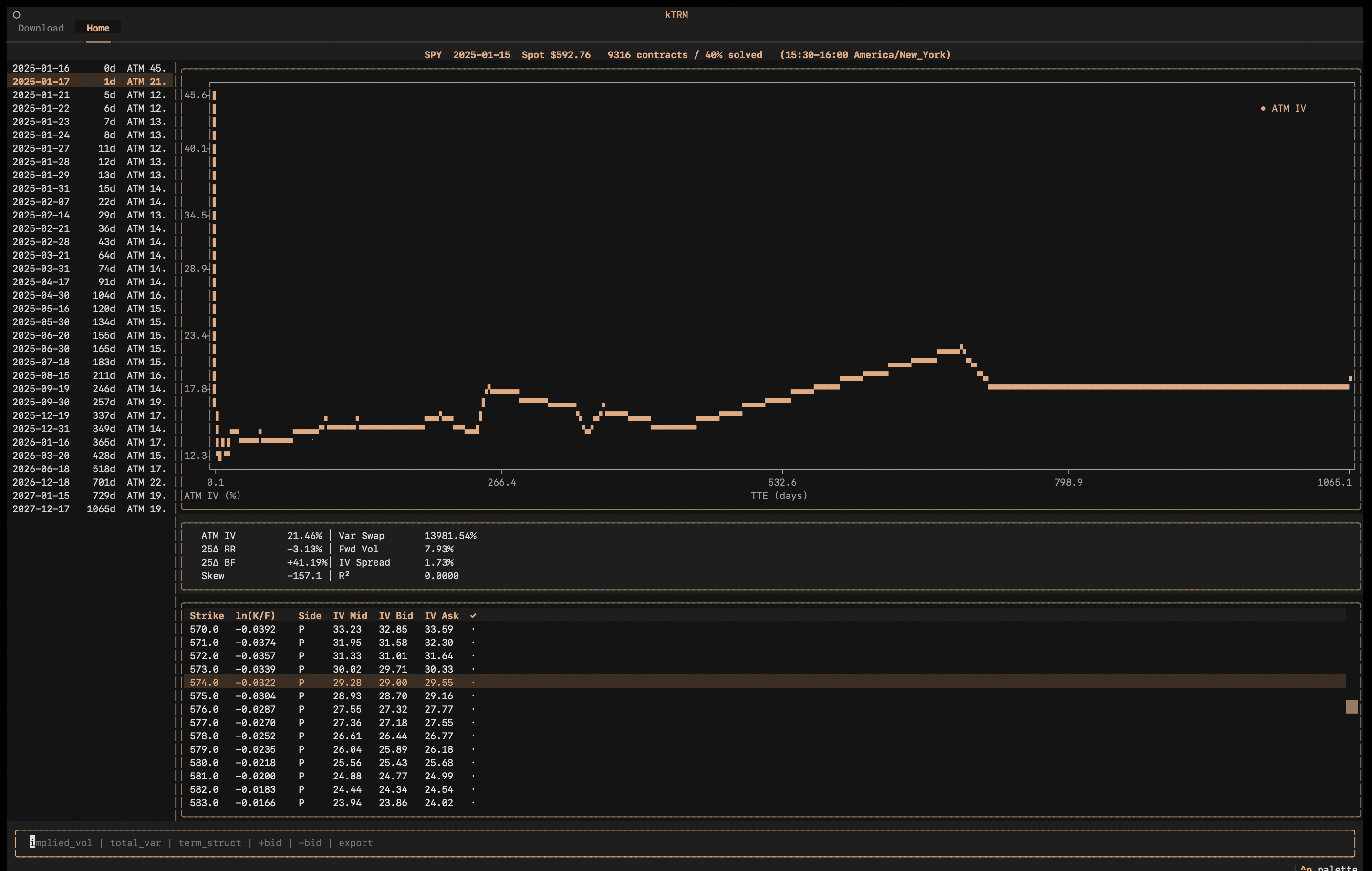Select the Home tab

[98, 28]
